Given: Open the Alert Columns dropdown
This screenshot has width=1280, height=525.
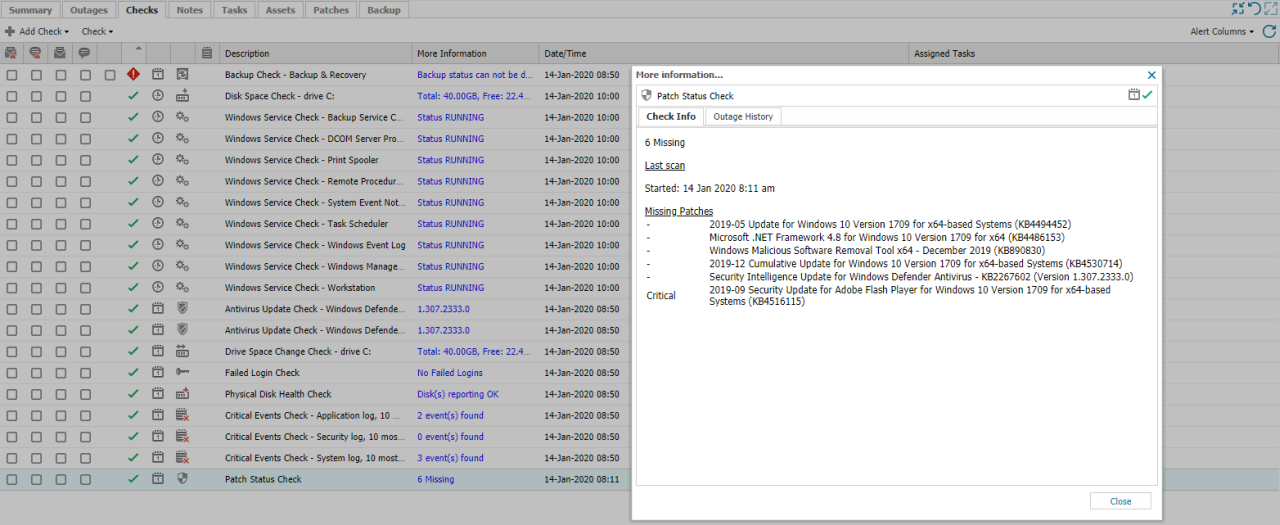Looking at the screenshot, I should pos(1222,31).
